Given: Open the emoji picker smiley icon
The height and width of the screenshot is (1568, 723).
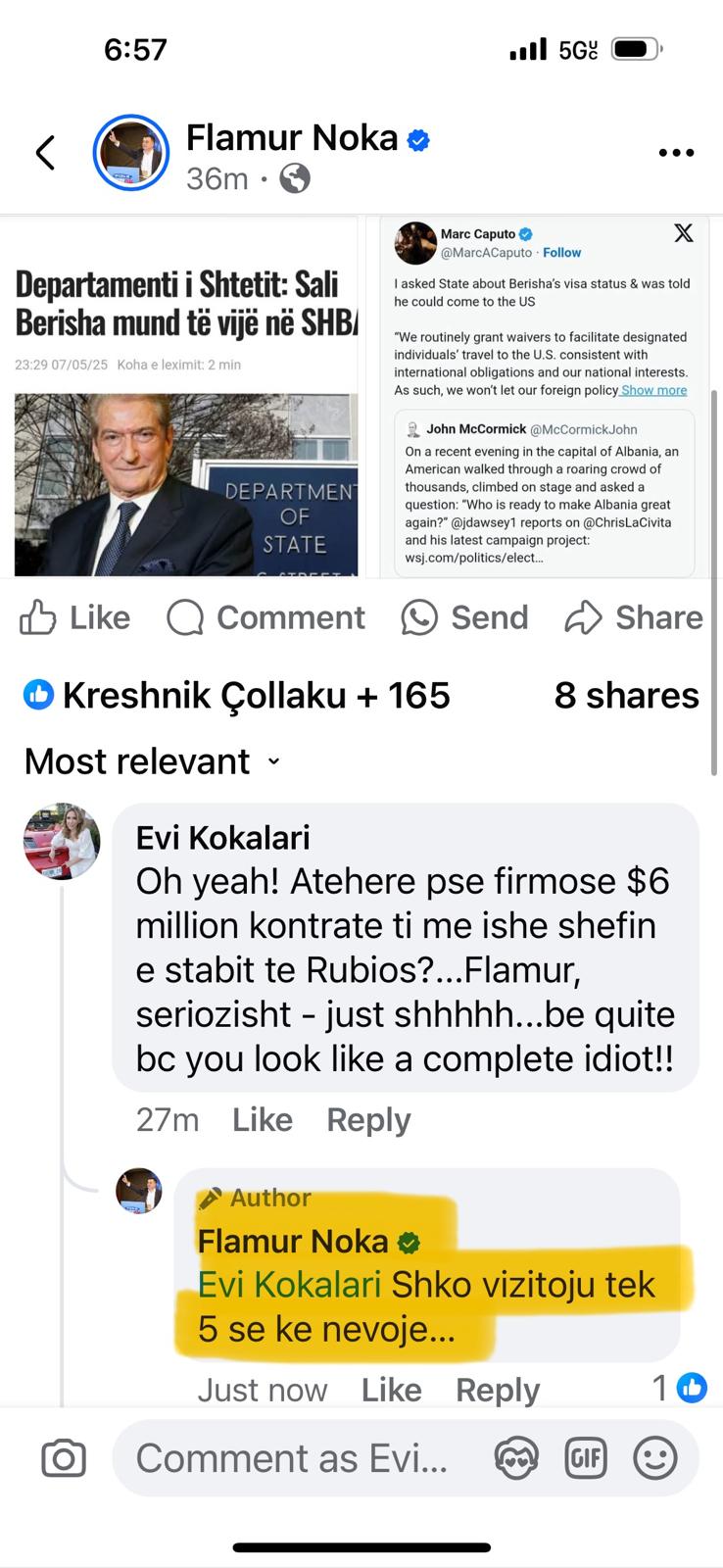Looking at the screenshot, I should [x=655, y=1458].
